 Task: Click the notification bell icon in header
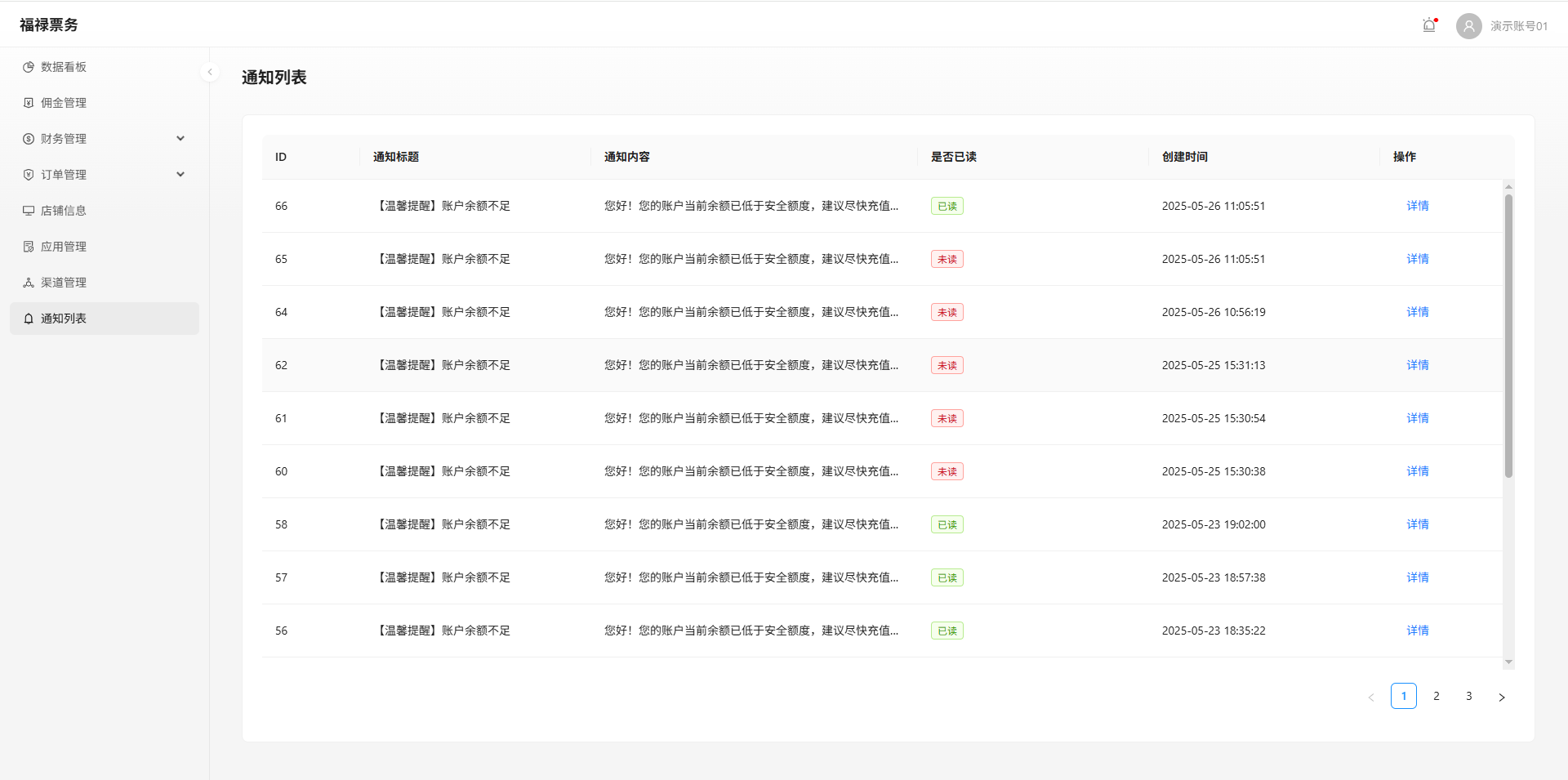(1429, 25)
